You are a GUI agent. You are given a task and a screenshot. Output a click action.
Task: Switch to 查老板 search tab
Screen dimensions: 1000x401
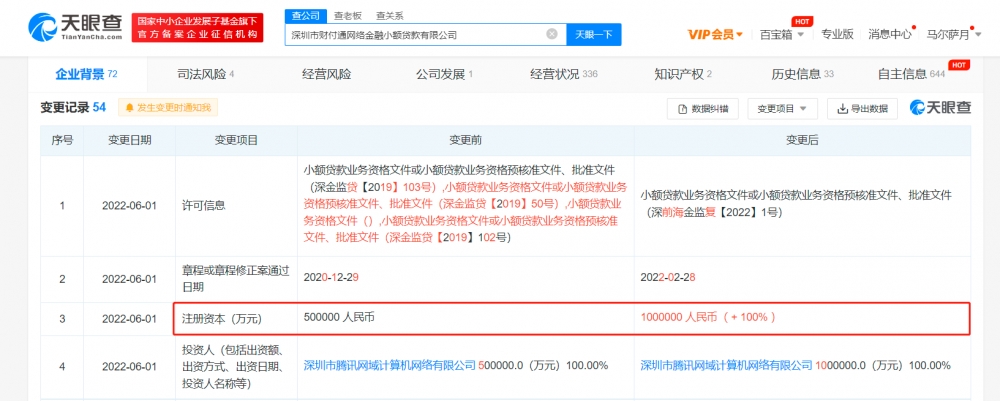[x=347, y=16]
